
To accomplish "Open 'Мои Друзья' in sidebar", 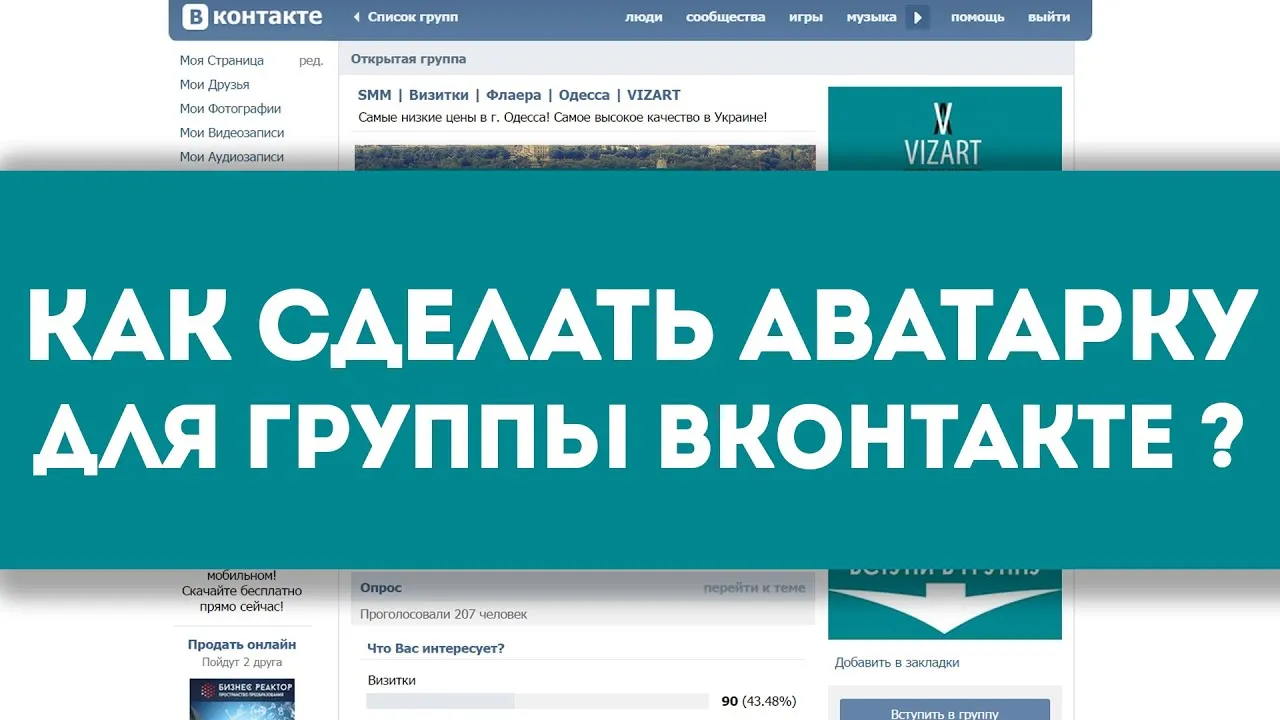I will click(x=215, y=85).
